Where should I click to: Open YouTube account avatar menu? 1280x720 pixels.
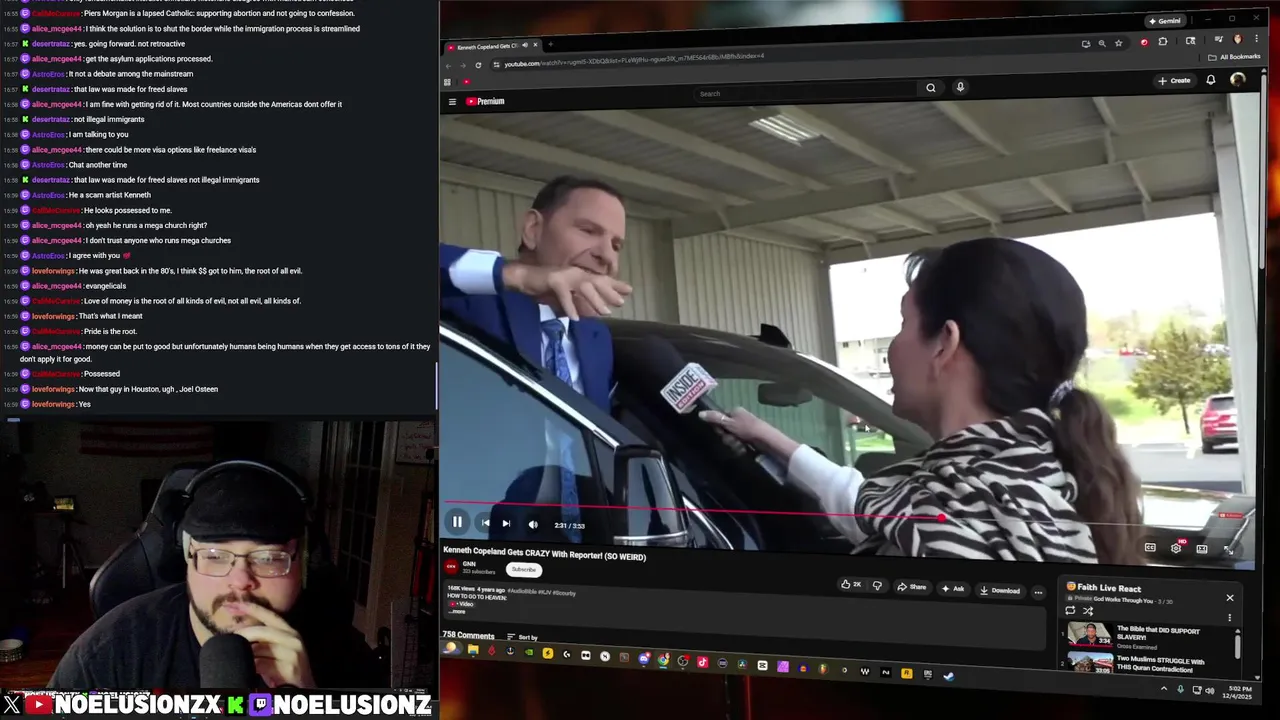(1238, 79)
